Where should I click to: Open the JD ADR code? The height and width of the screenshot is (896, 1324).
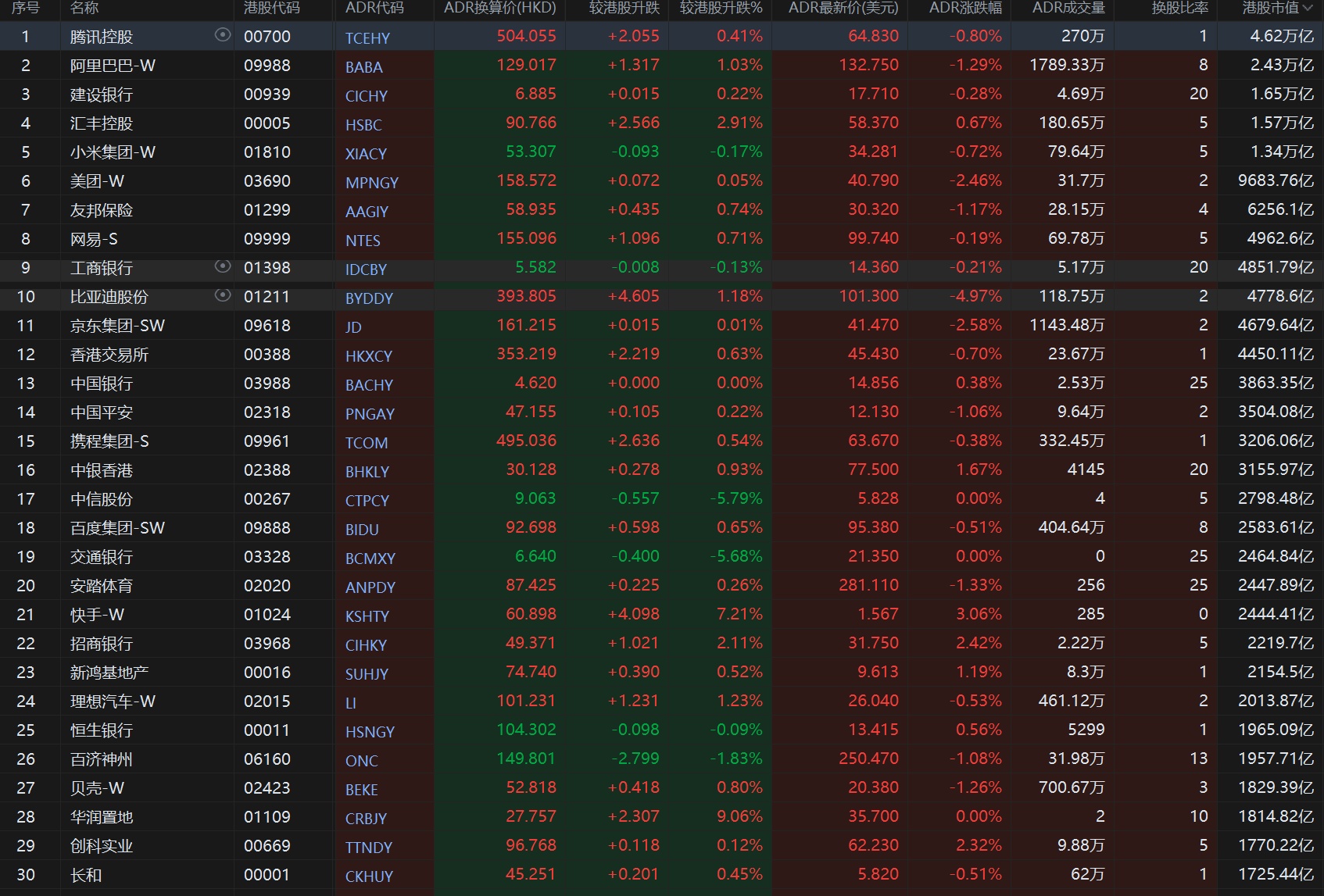pos(353,327)
